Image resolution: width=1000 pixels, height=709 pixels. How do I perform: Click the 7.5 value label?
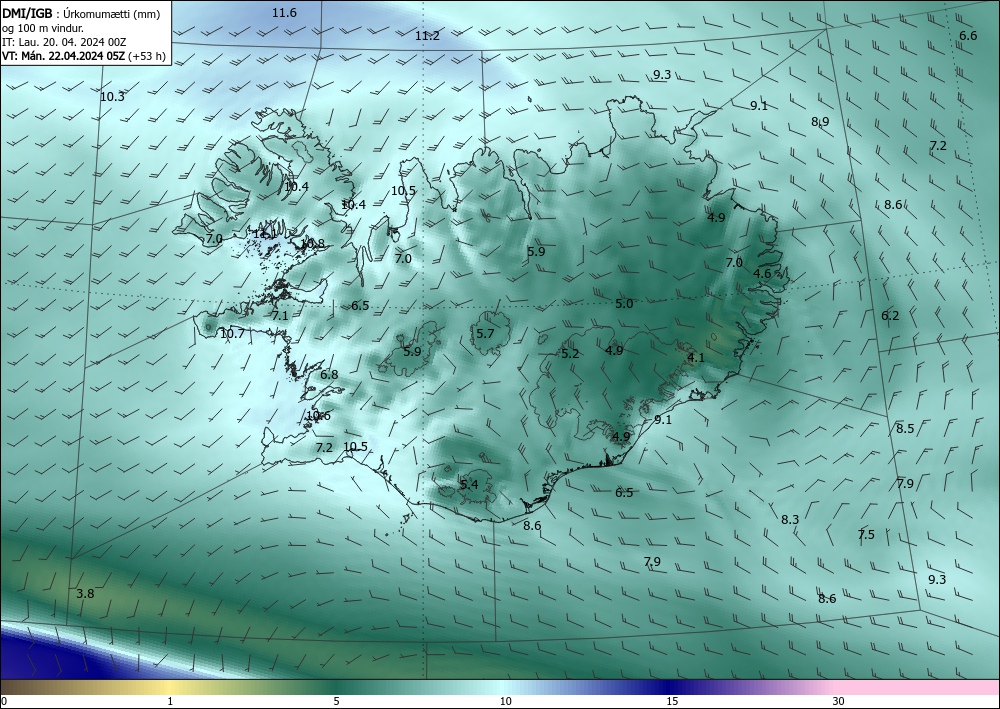867,535
